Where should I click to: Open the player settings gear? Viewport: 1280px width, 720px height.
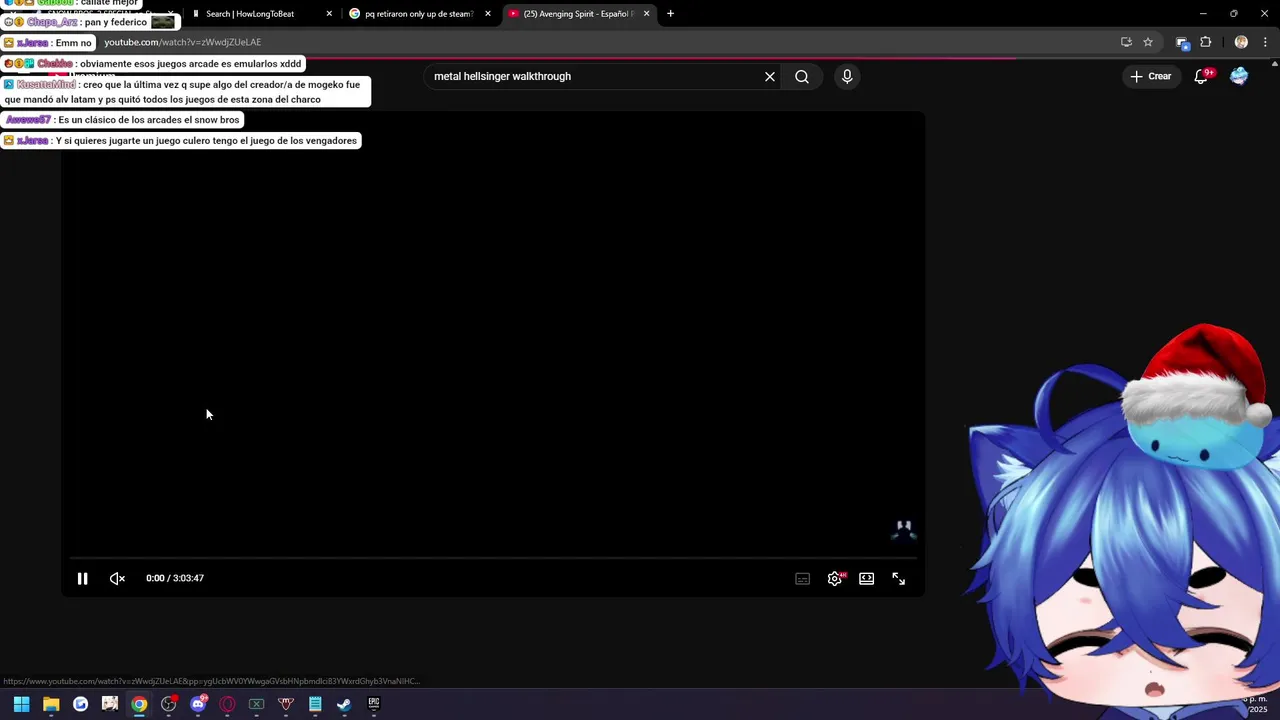[835, 578]
